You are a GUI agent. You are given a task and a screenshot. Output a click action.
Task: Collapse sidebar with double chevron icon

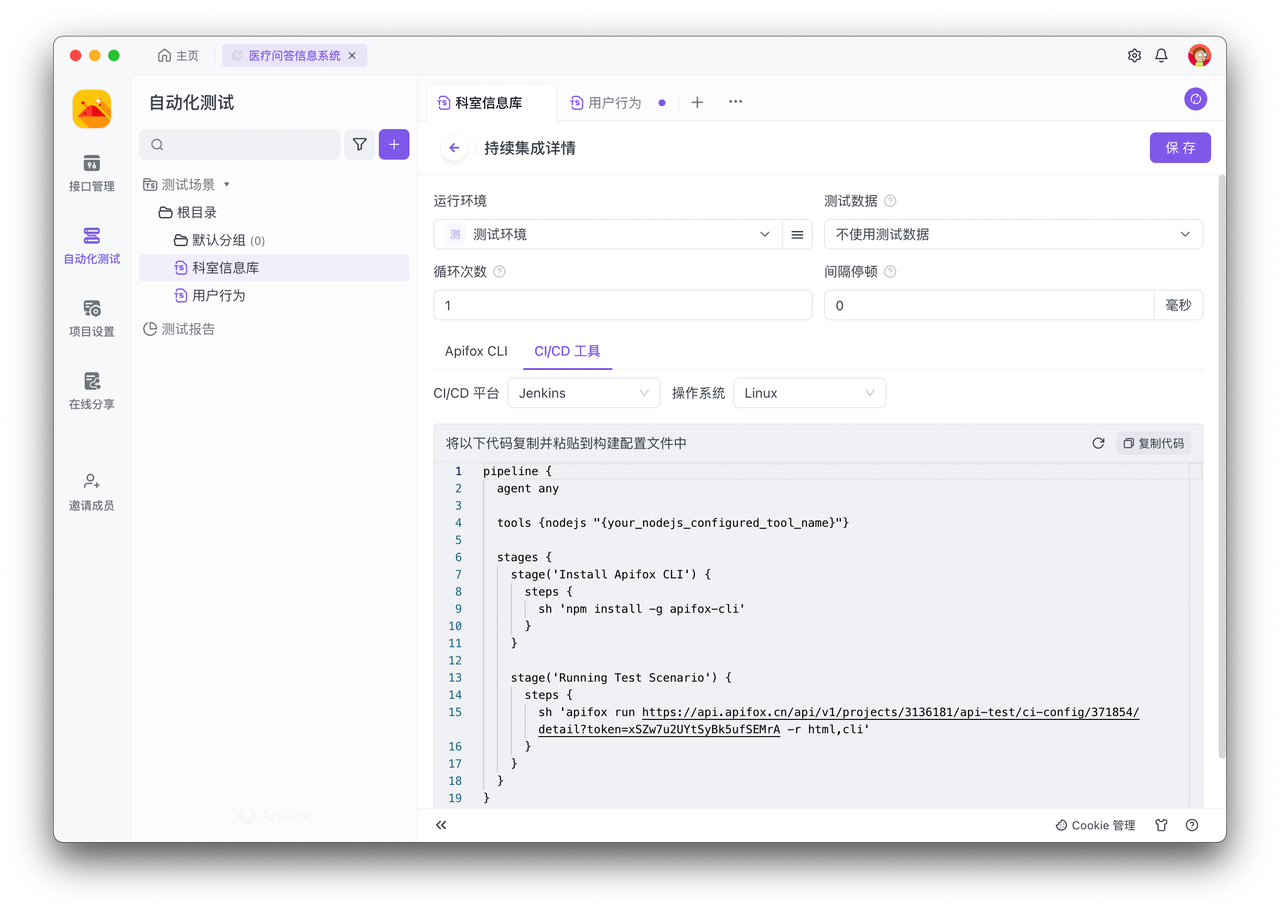(441, 825)
